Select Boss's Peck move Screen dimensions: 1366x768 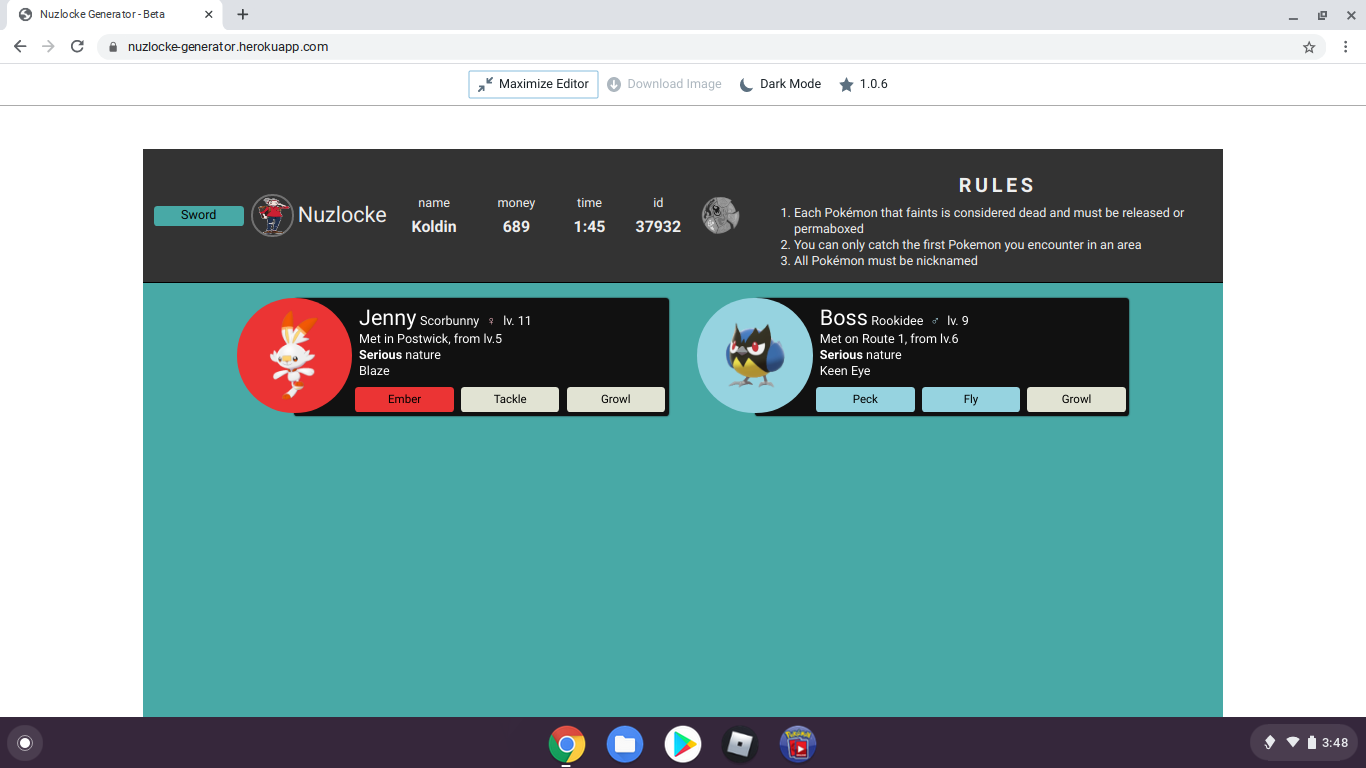click(865, 399)
